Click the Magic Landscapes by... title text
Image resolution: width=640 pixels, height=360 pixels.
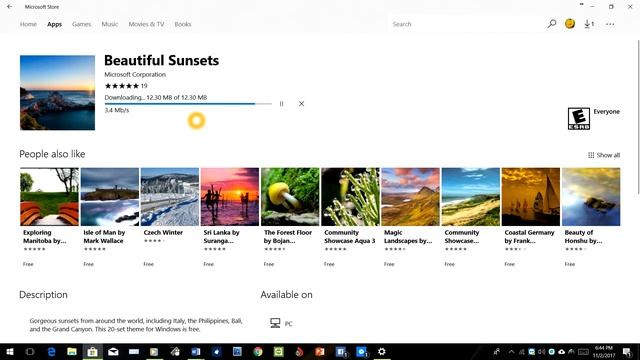pyautogui.click(x=408, y=236)
